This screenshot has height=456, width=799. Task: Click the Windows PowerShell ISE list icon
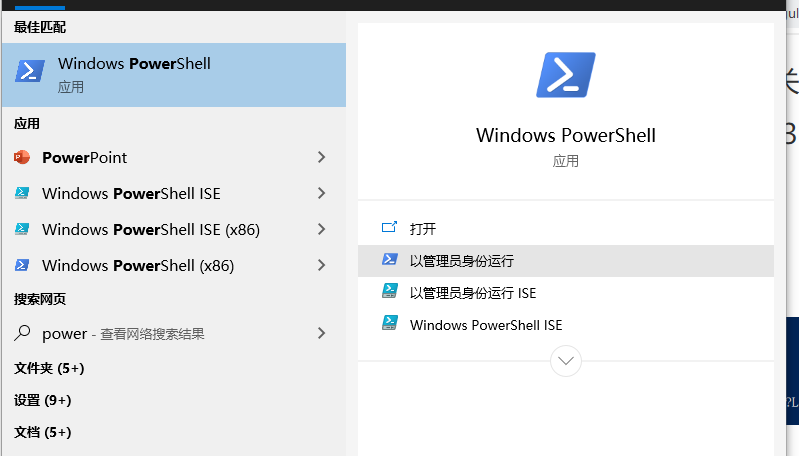(22, 193)
